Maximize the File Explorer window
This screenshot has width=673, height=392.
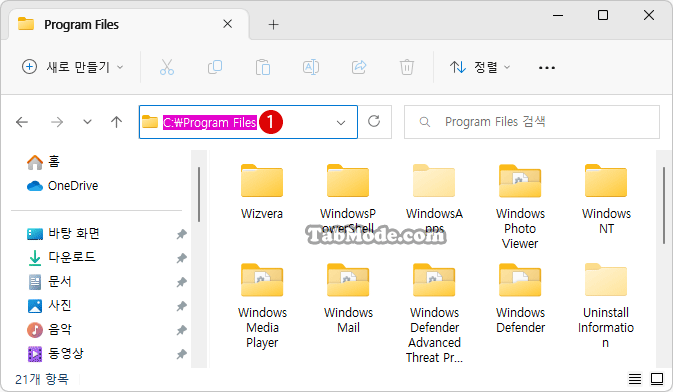click(x=603, y=15)
